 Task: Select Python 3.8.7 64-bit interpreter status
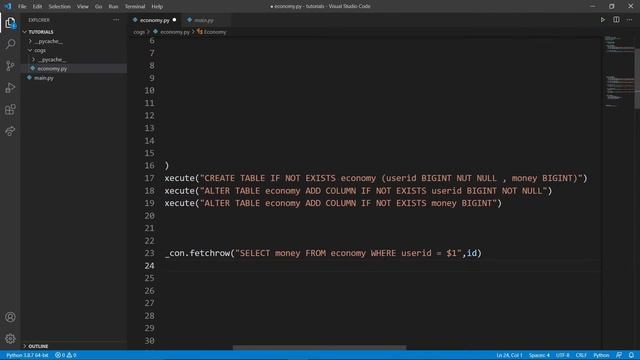pos(27,355)
